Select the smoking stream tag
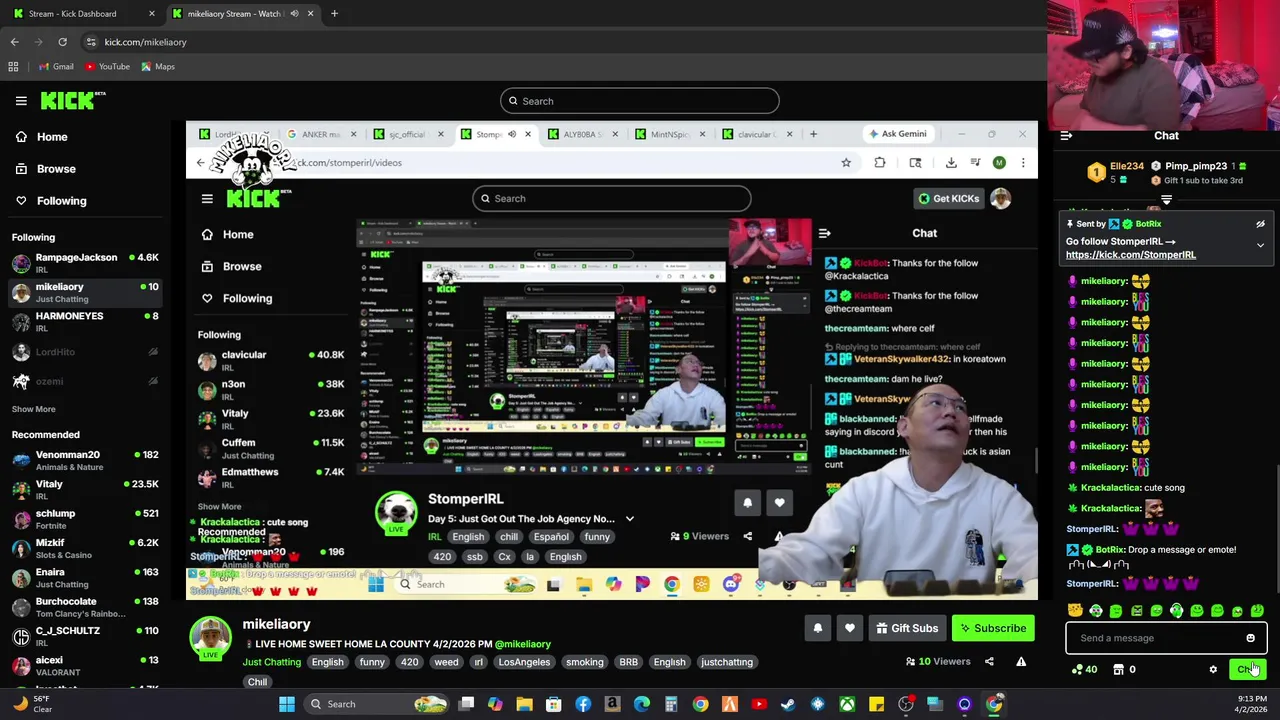 pyautogui.click(x=585, y=662)
